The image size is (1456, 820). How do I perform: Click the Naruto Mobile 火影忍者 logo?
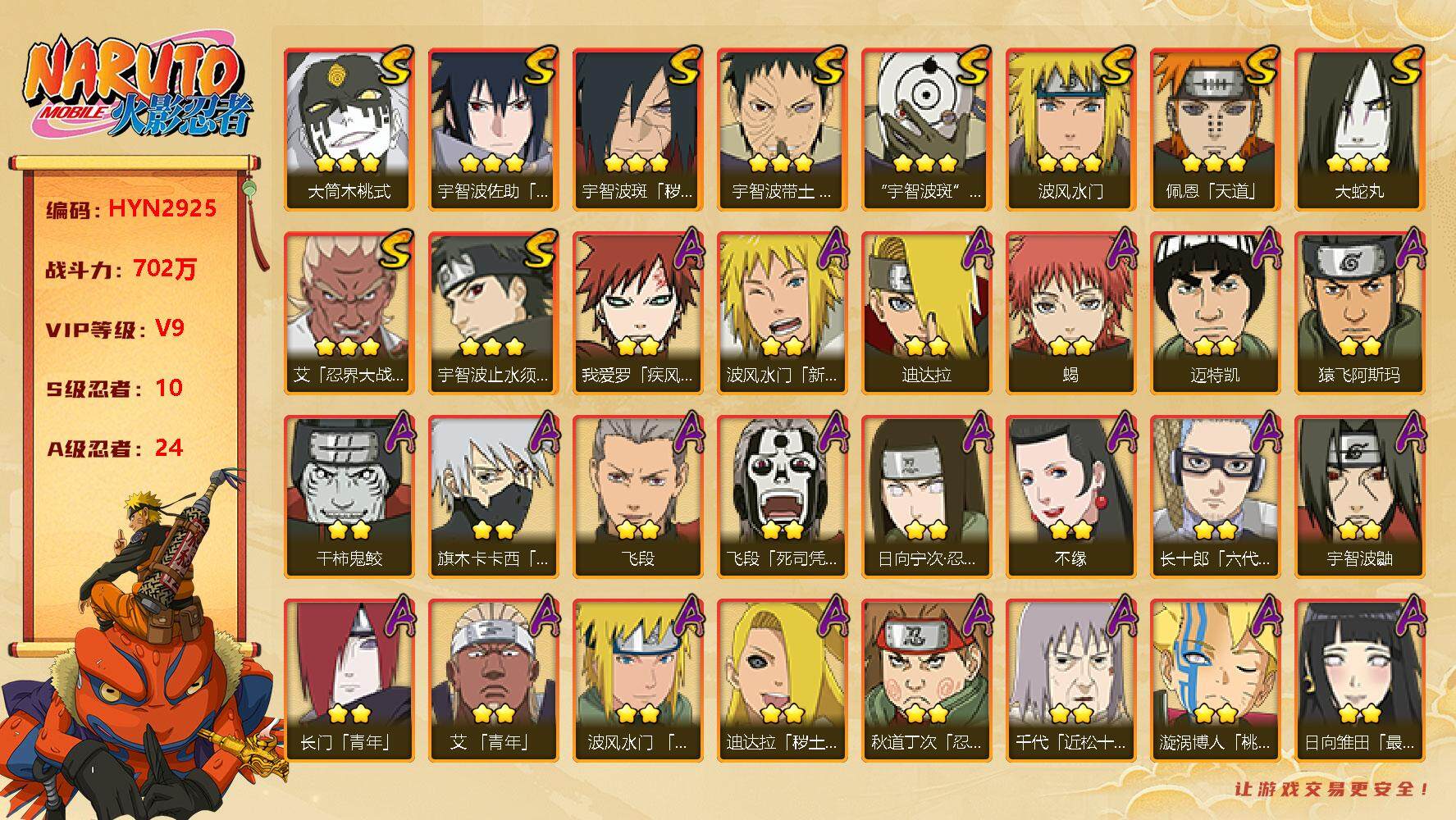138,86
